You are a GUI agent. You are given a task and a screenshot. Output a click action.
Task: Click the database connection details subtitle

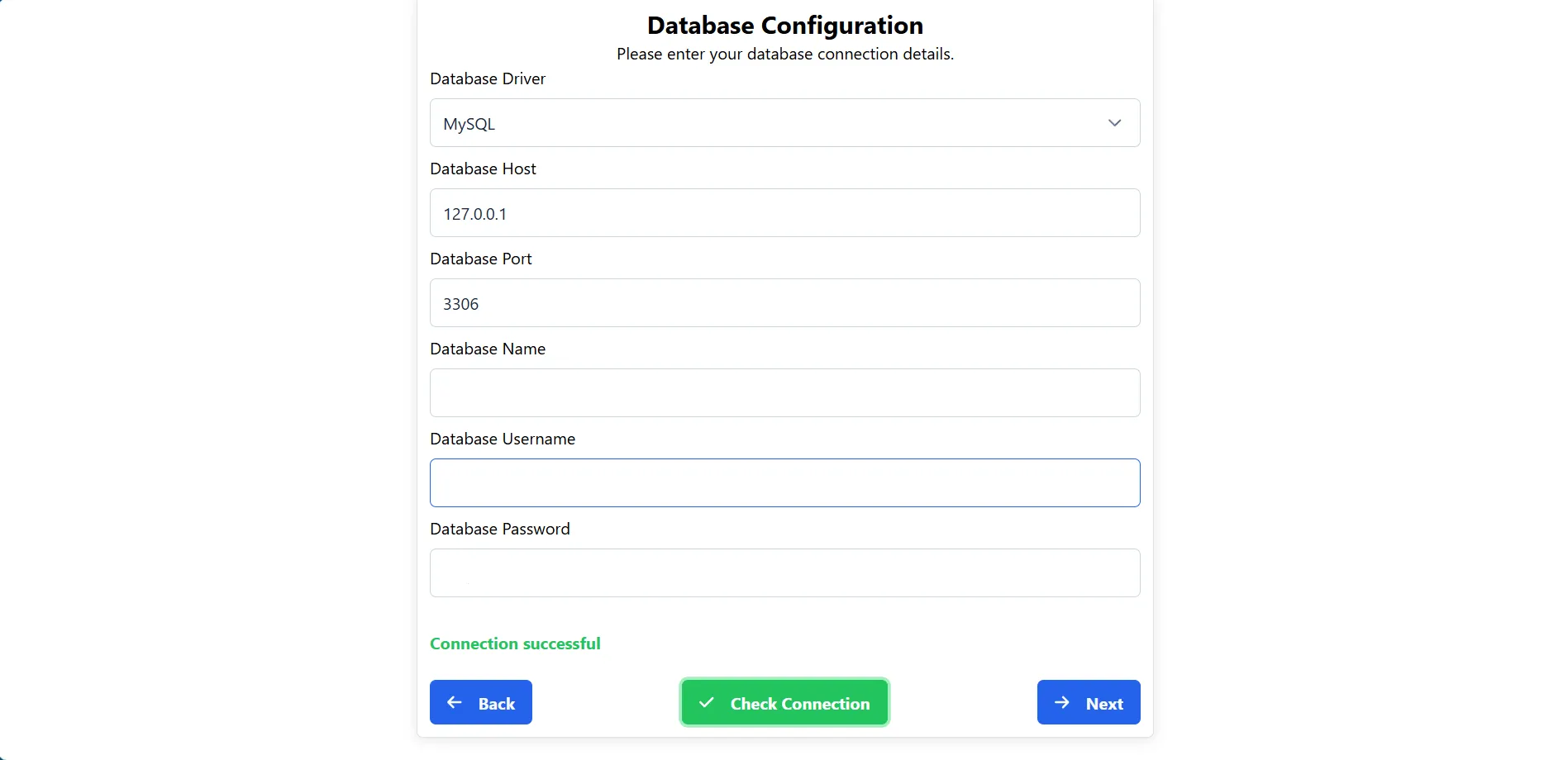[x=784, y=54]
